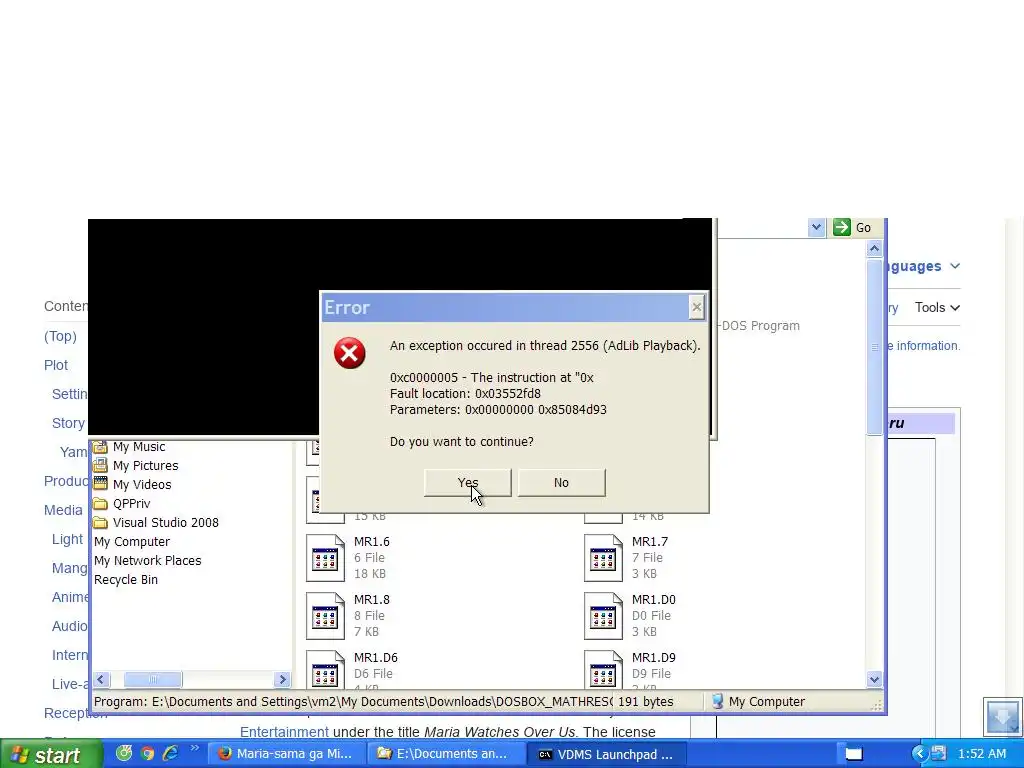The height and width of the screenshot is (768, 1024).
Task: Close the Error dialog with X
Action: tap(697, 307)
